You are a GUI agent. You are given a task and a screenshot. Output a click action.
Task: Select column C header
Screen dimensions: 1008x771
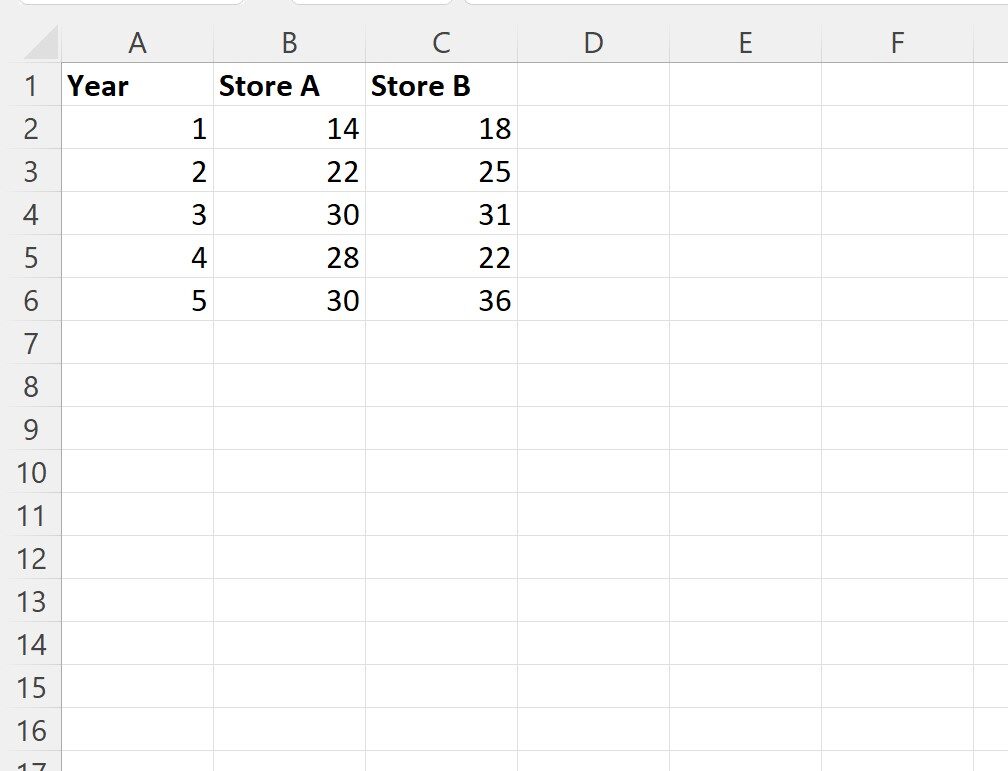[441, 44]
